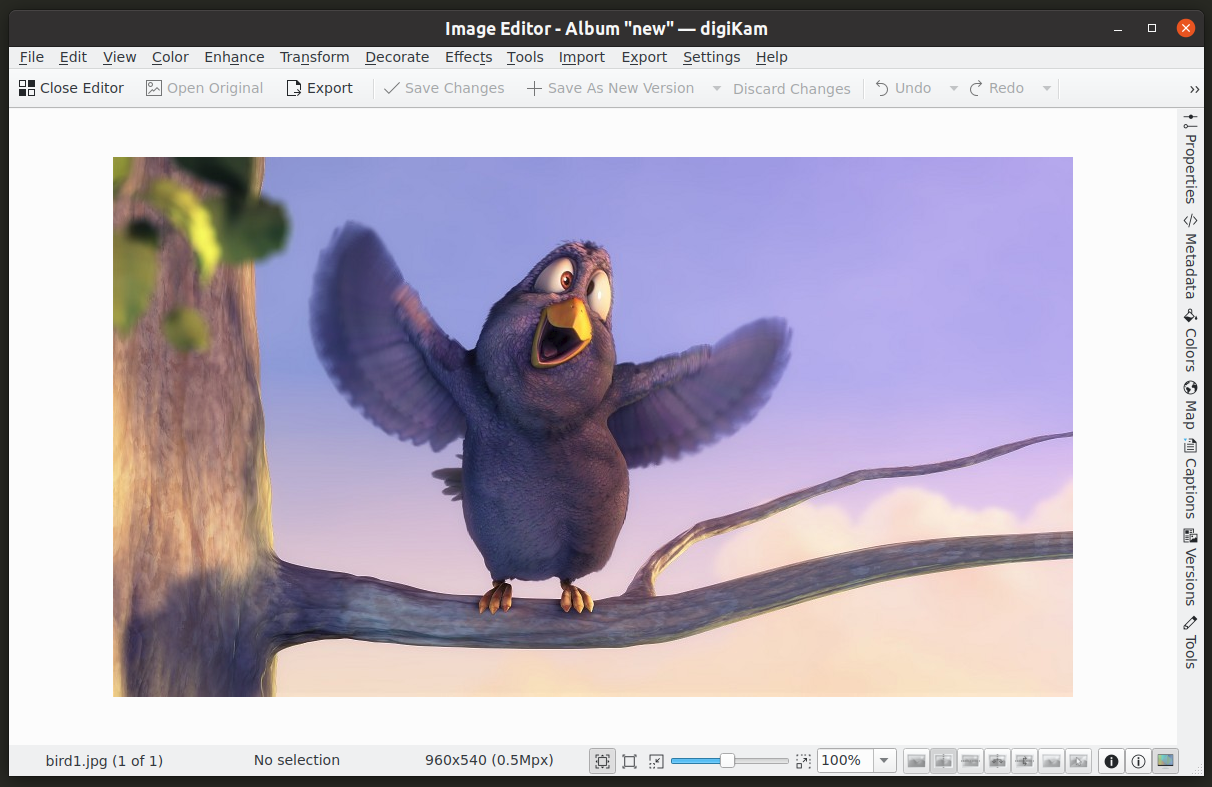Open the Tools sidebar panel

click(x=1190, y=642)
